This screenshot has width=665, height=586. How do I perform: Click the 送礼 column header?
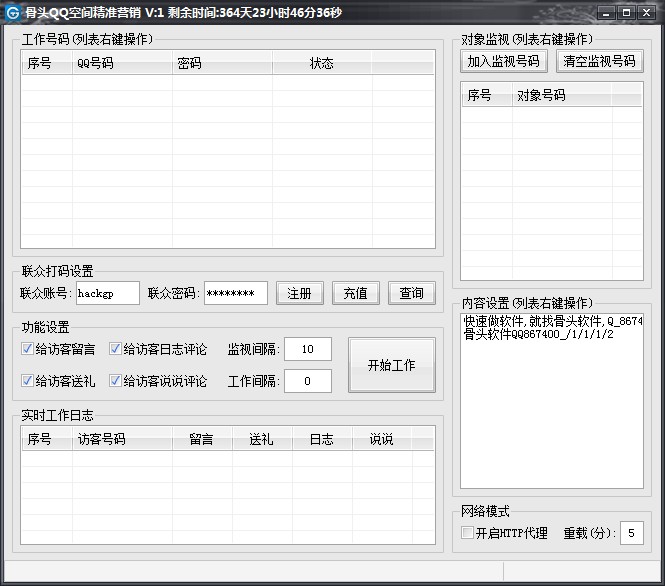coord(262,439)
